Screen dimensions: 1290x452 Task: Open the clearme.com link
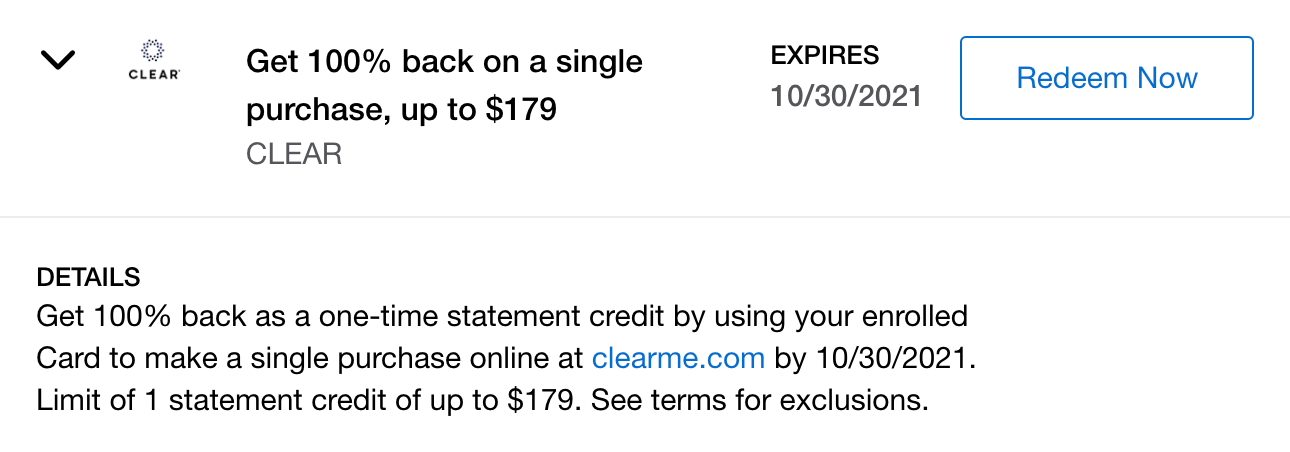pyautogui.click(x=678, y=358)
